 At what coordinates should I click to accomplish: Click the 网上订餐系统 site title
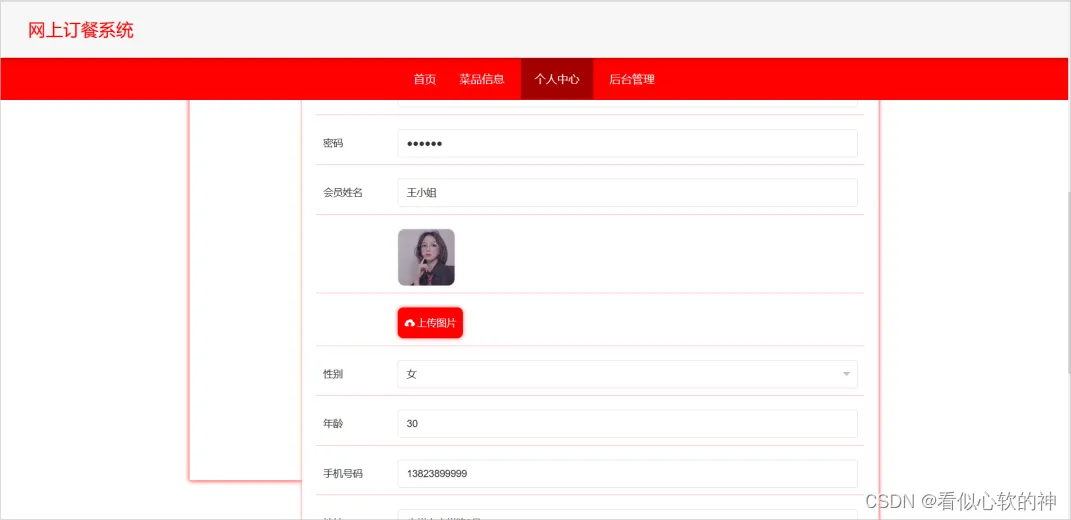click(x=81, y=30)
